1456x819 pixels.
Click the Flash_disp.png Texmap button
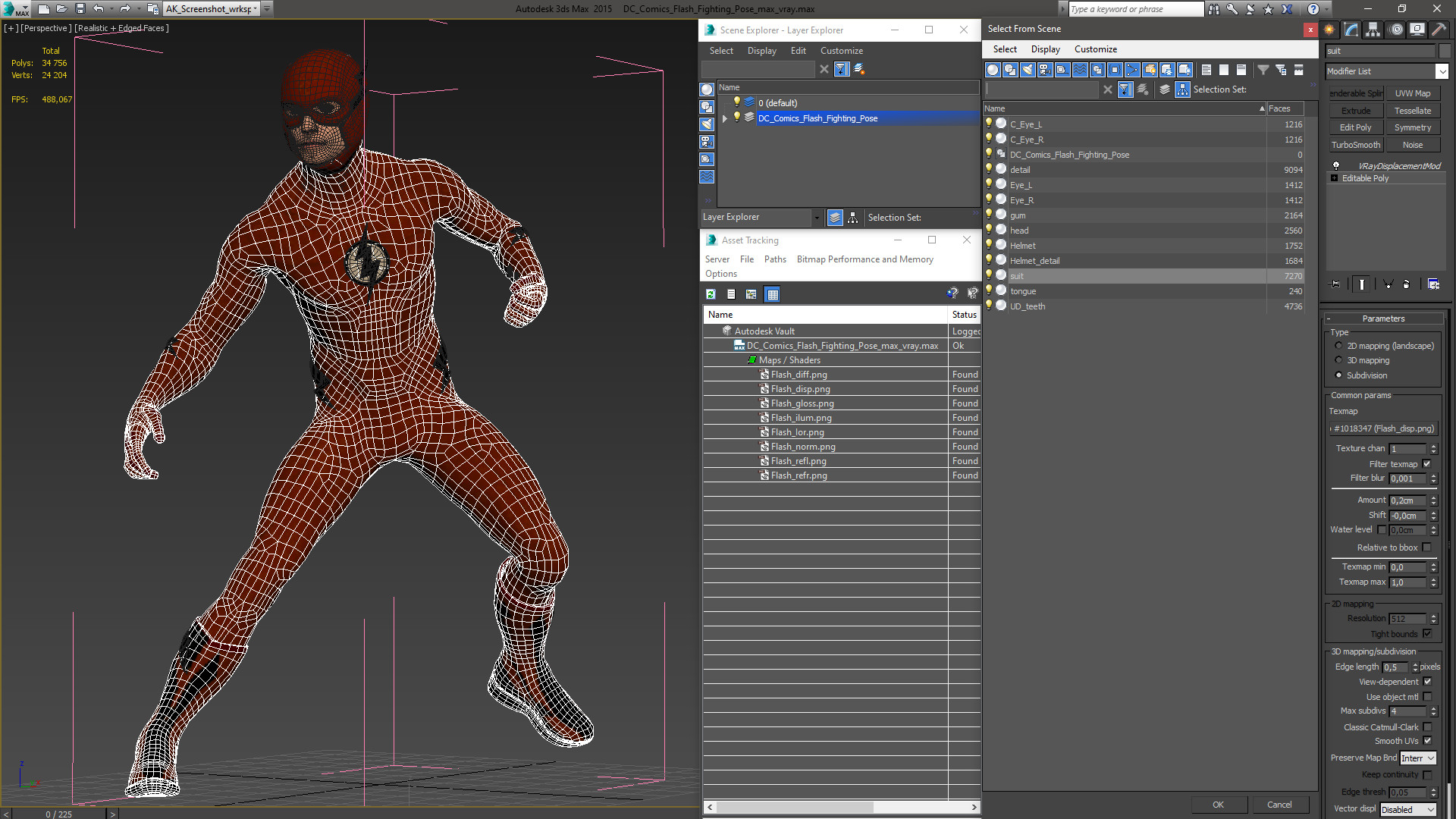coord(1384,428)
